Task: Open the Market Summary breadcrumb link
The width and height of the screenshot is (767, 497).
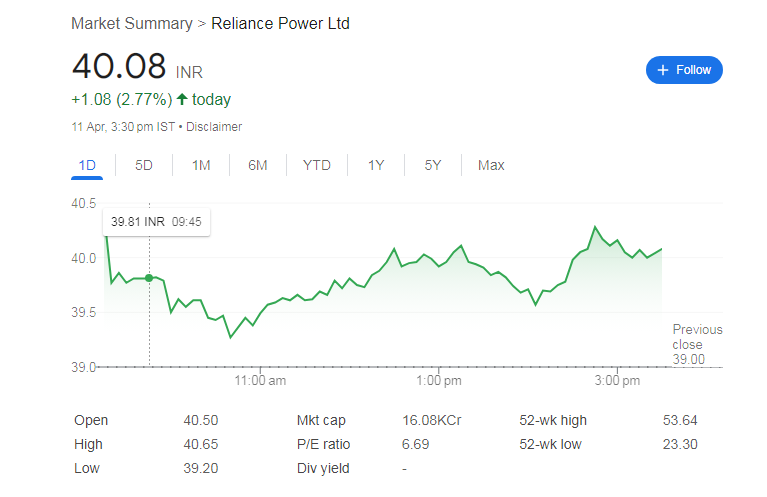Action: [131, 23]
